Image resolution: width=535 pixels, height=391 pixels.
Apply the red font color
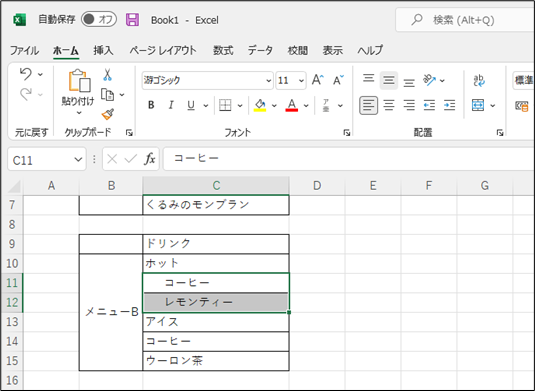pos(292,105)
